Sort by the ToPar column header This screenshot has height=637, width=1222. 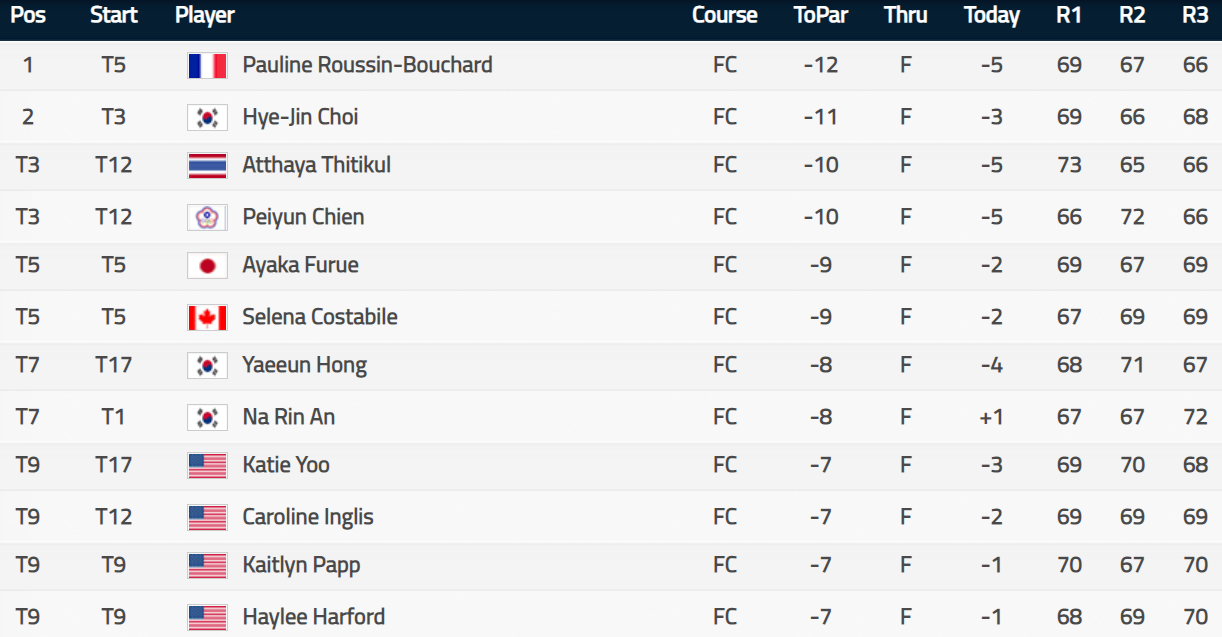pyautogui.click(x=821, y=15)
